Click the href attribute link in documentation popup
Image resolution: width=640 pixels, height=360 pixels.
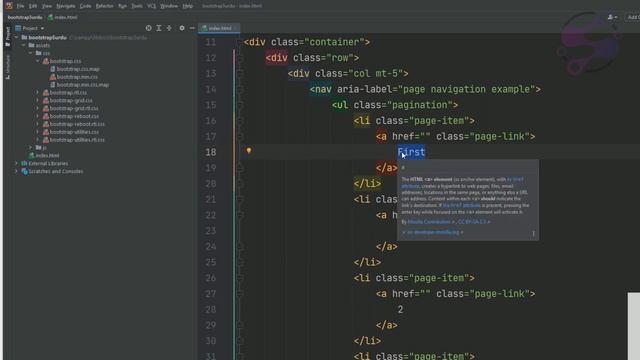[x=461, y=206]
